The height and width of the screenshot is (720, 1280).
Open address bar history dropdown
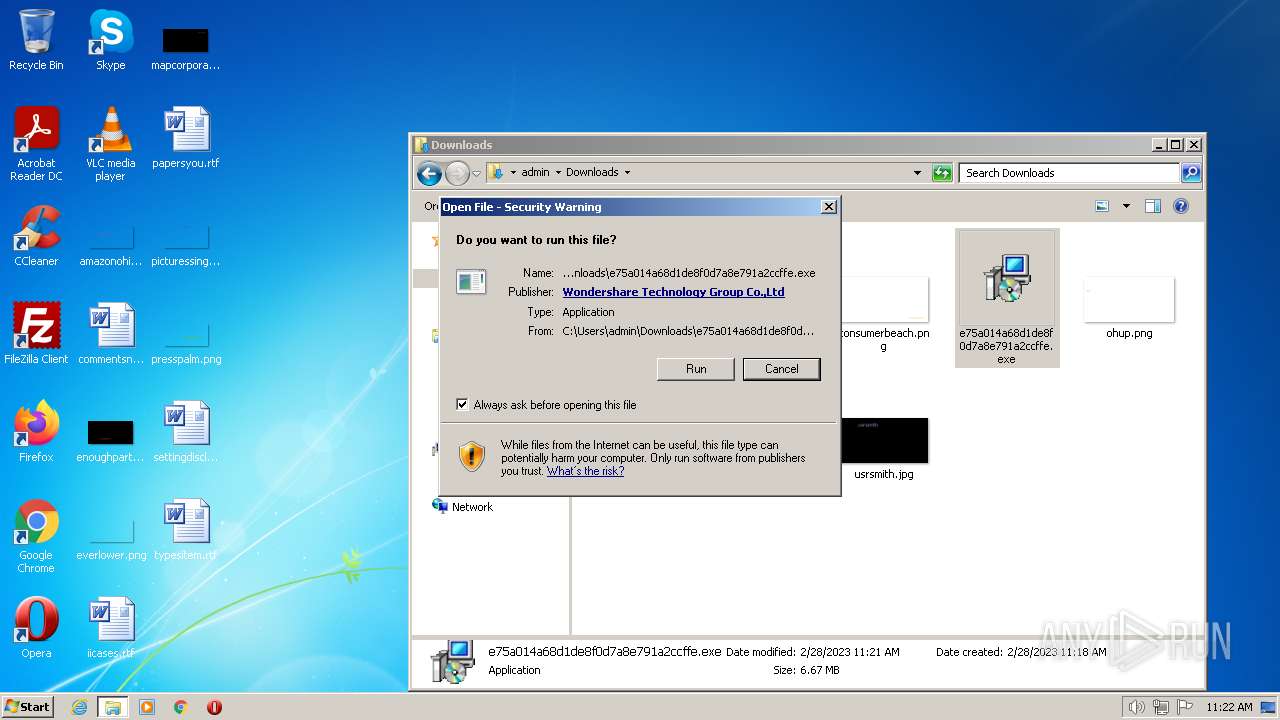click(x=917, y=173)
